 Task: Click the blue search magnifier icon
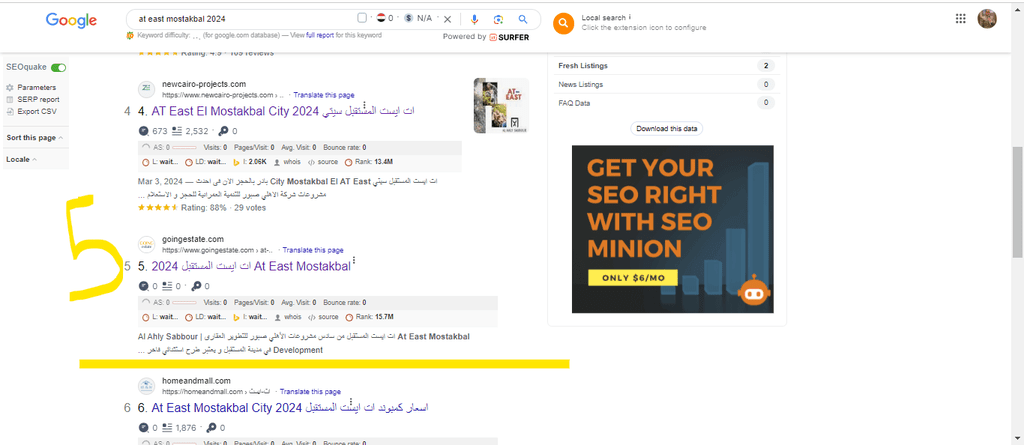(523, 19)
